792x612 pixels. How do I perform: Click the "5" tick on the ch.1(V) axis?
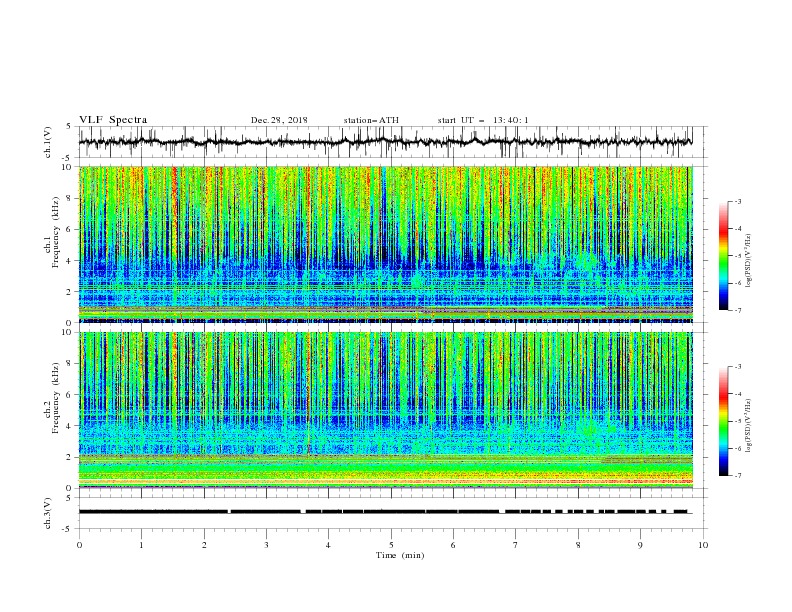click(69, 127)
